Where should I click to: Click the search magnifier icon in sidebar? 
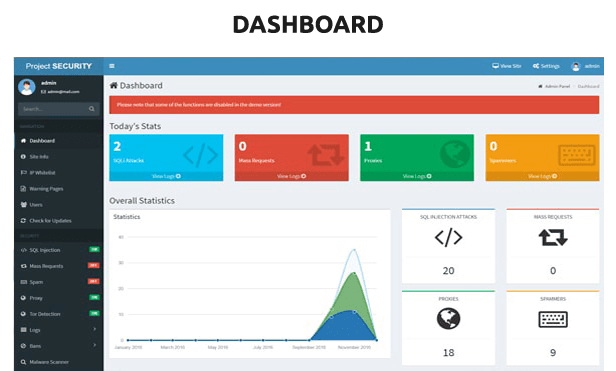92,109
